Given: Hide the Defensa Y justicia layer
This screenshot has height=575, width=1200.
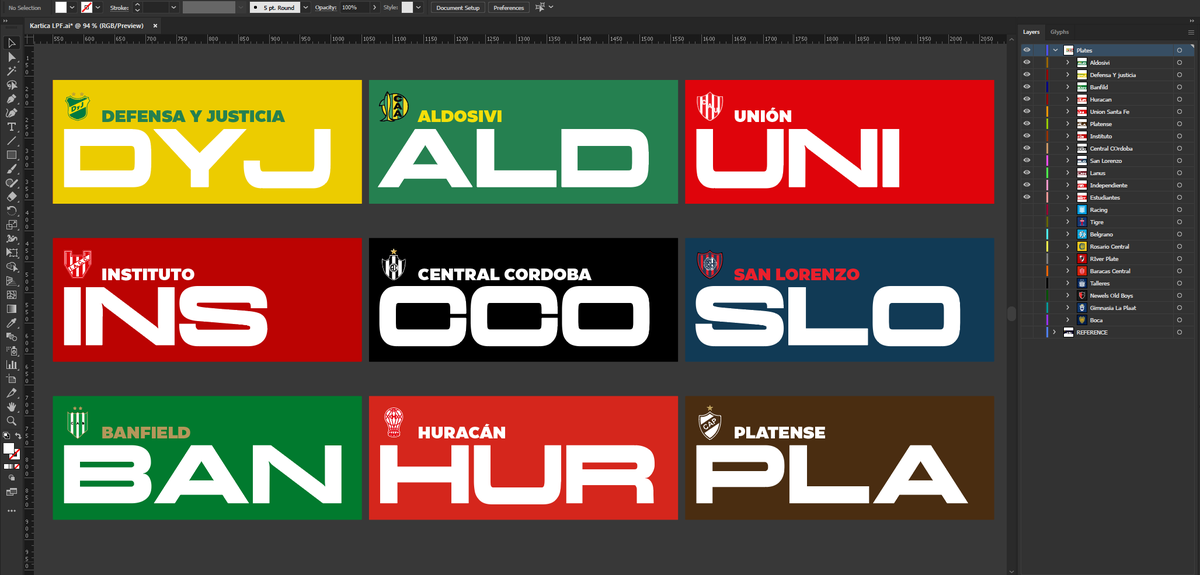Looking at the screenshot, I should point(1026,75).
